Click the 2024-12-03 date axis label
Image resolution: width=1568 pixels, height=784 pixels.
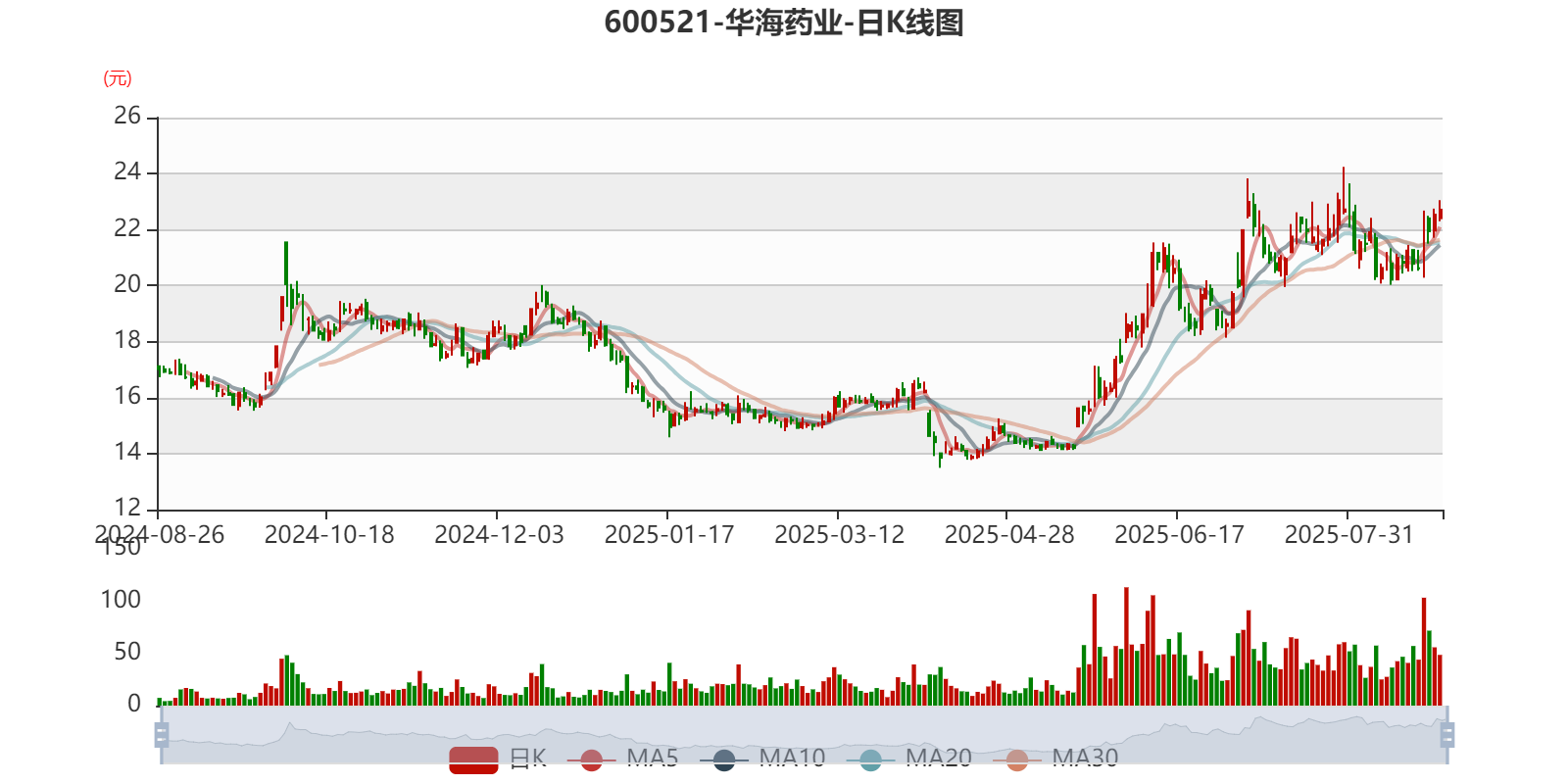click(499, 535)
